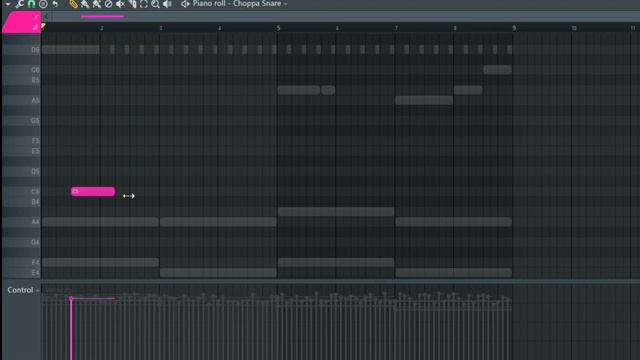Open the stamp chord tool
This screenshot has height=360, width=640.
(43, 4)
